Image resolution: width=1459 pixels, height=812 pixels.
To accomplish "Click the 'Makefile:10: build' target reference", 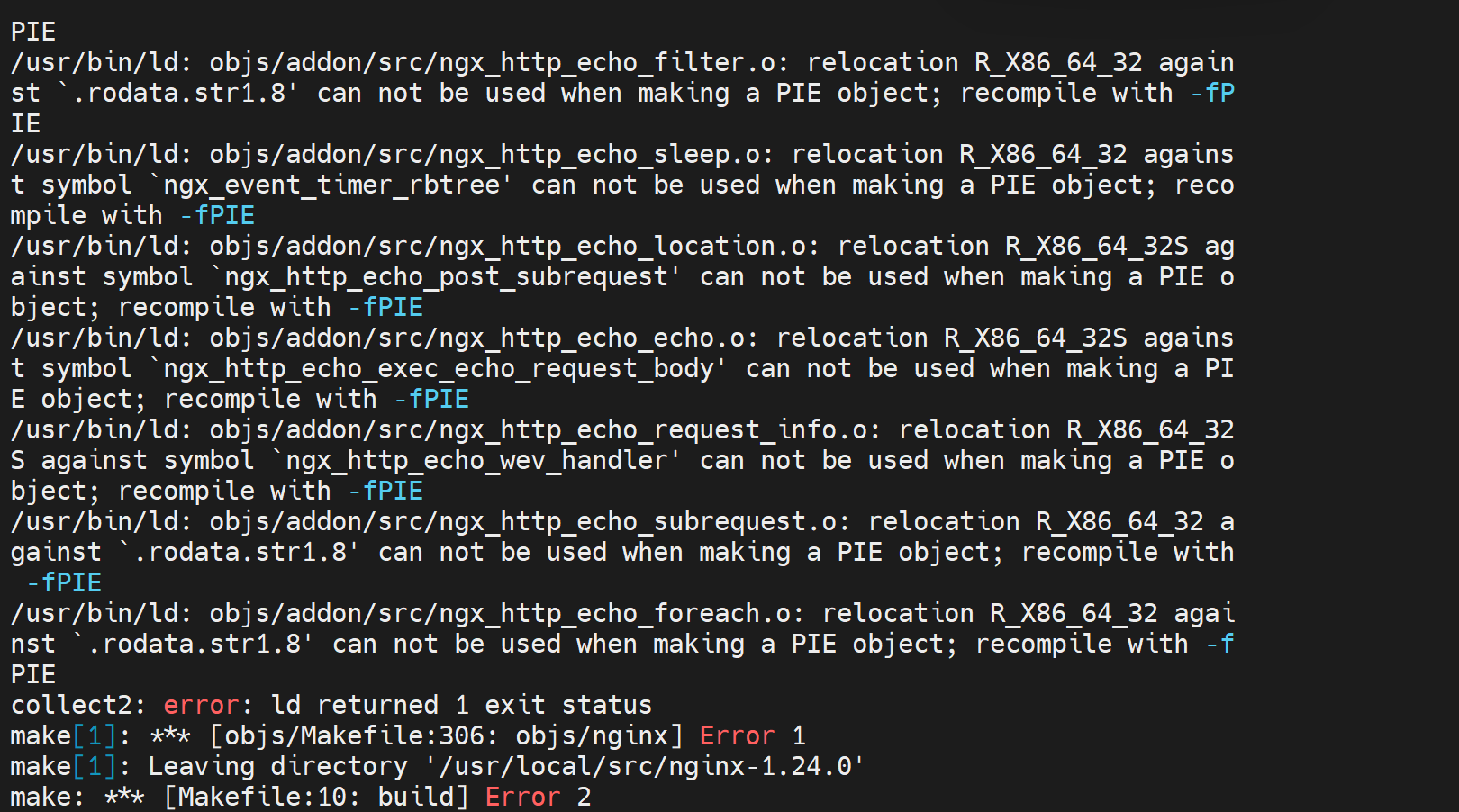I will point(316,797).
